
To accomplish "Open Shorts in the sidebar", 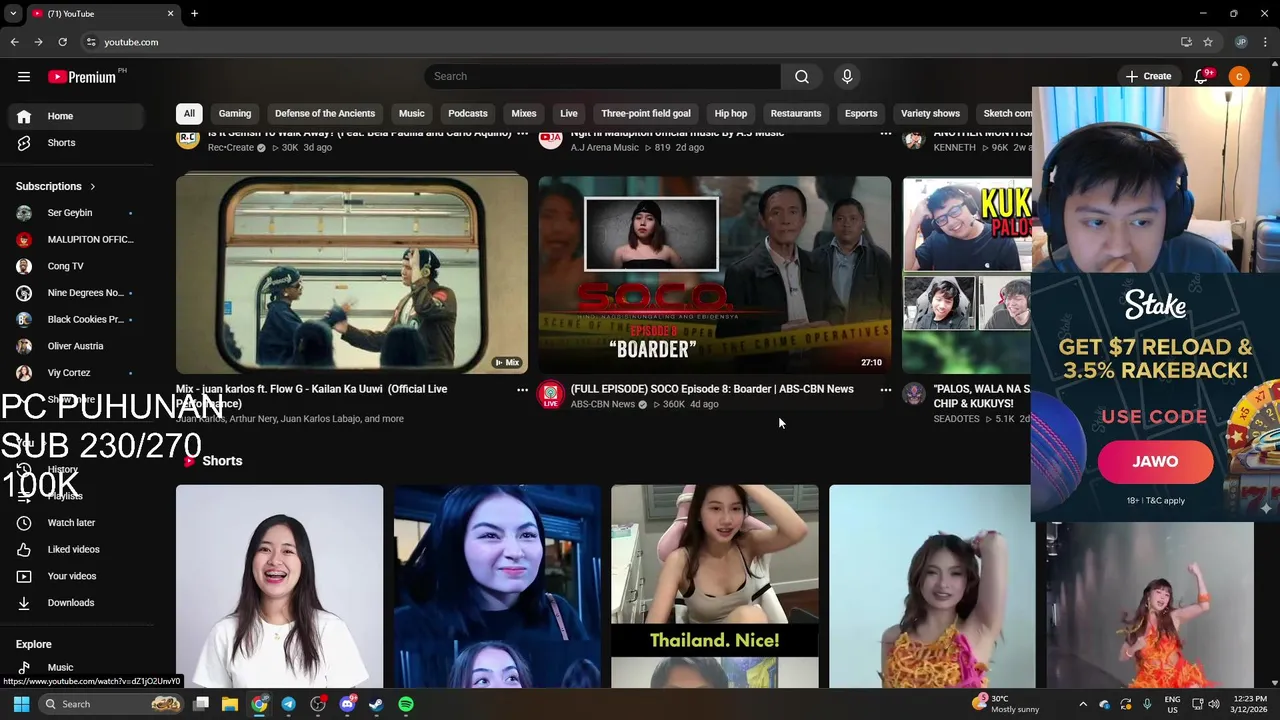I will (x=77, y=143).
